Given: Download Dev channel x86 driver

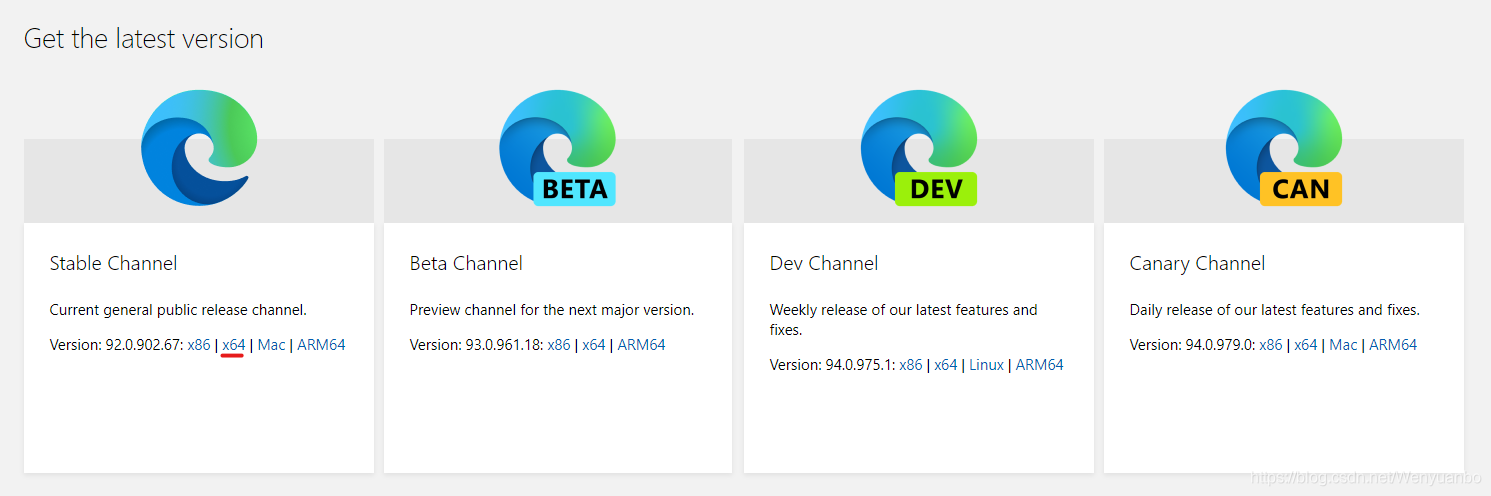Looking at the screenshot, I should [911, 365].
